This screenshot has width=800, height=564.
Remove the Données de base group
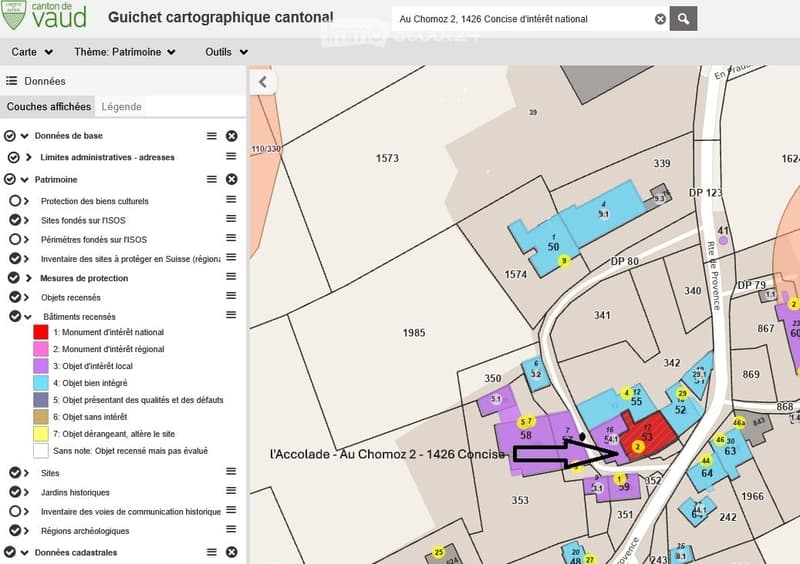pyautogui.click(x=232, y=136)
